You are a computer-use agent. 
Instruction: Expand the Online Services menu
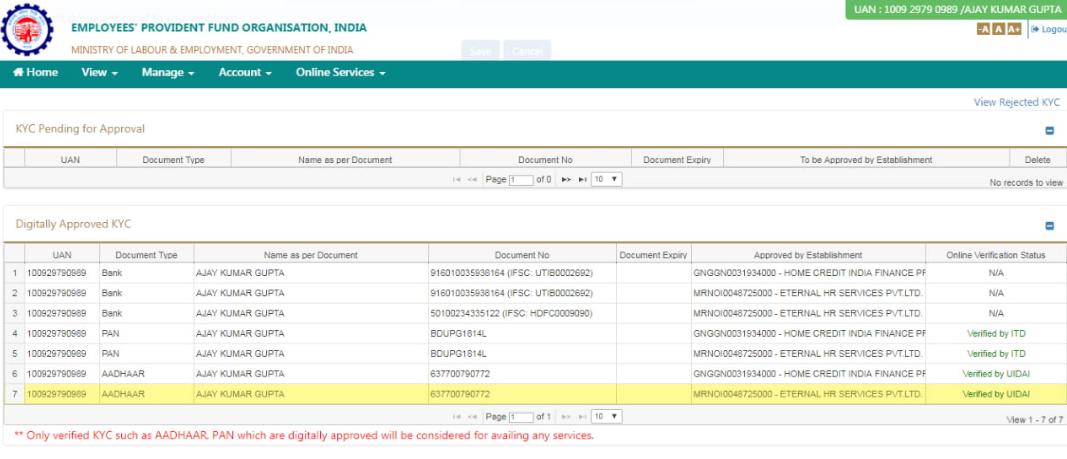(340, 73)
